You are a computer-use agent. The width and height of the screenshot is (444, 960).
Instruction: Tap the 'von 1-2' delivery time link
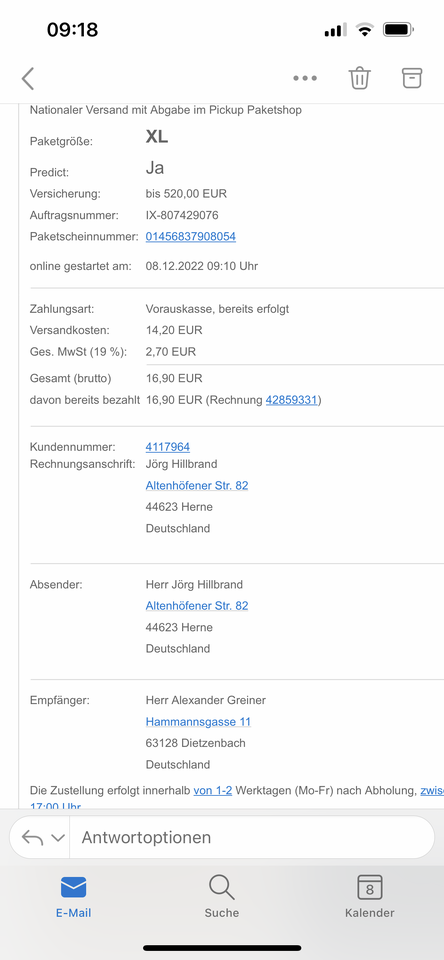point(213,790)
